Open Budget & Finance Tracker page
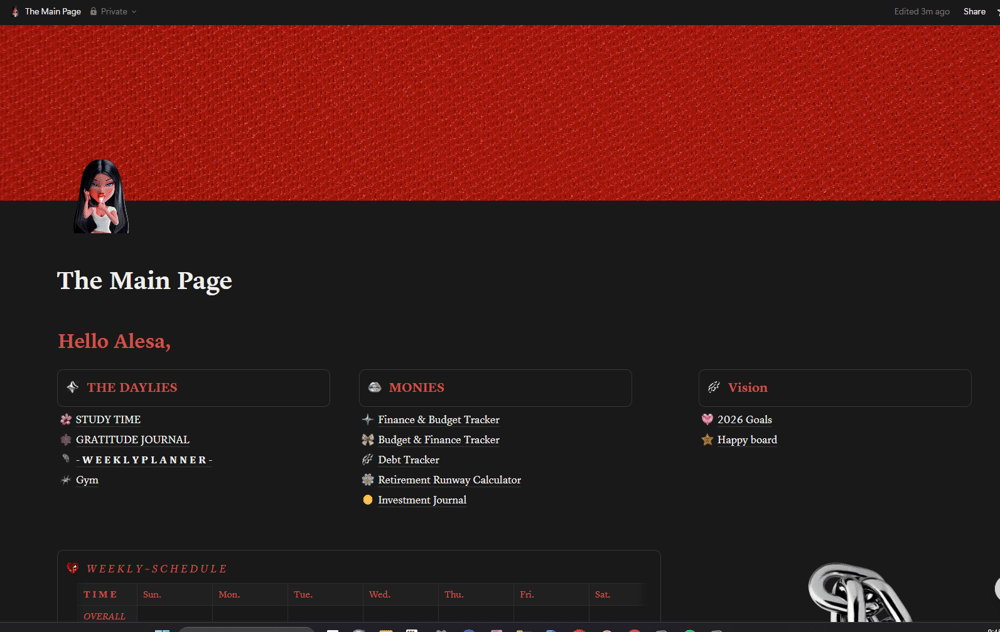 438,439
